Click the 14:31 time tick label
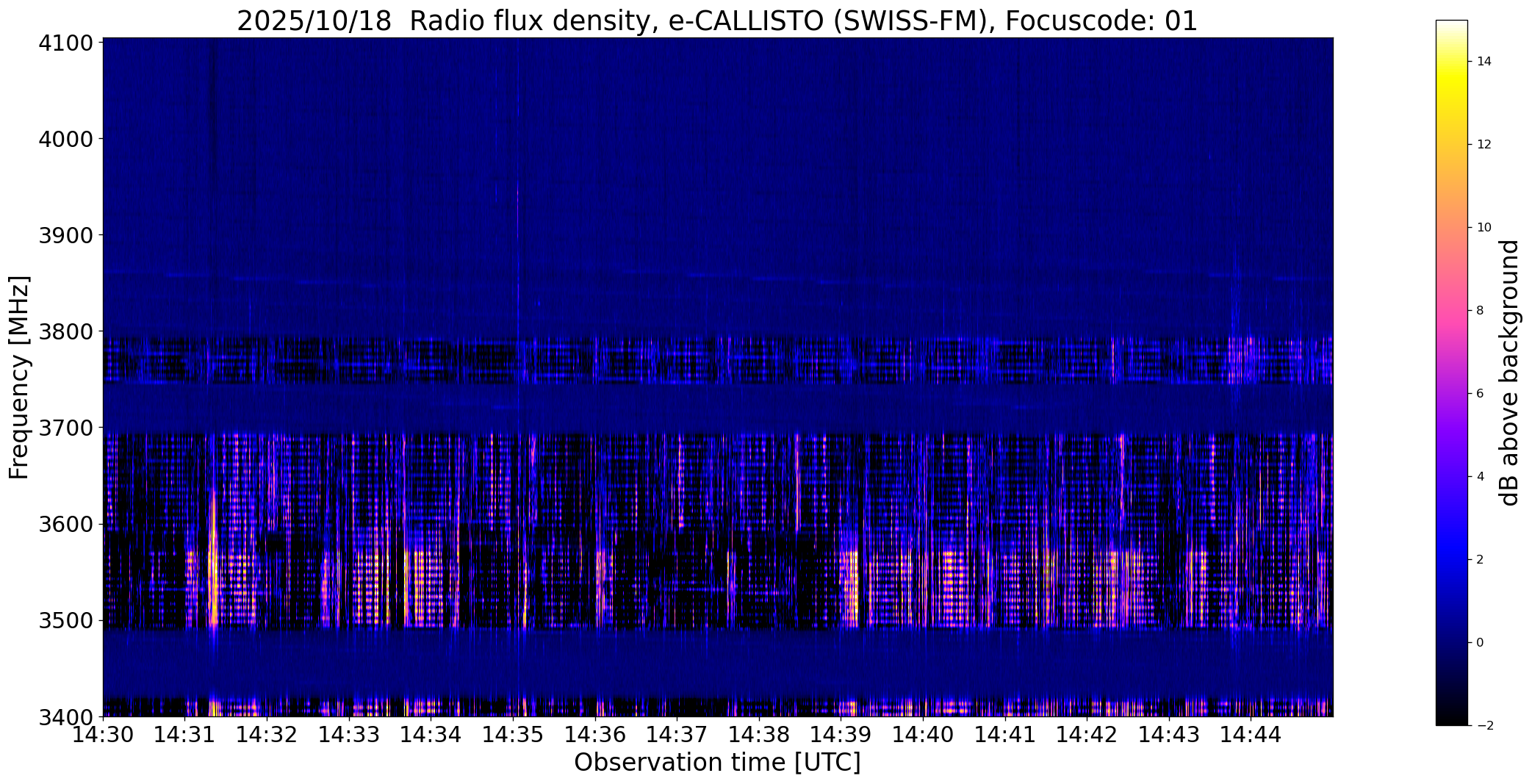Screen dimensions: 1532x784 pos(185,734)
